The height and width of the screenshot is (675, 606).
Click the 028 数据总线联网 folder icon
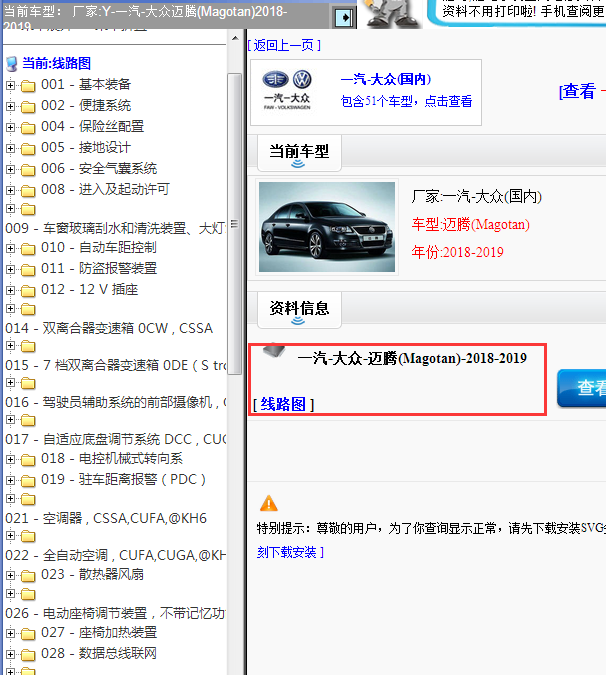pyautogui.click(x=28, y=655)
